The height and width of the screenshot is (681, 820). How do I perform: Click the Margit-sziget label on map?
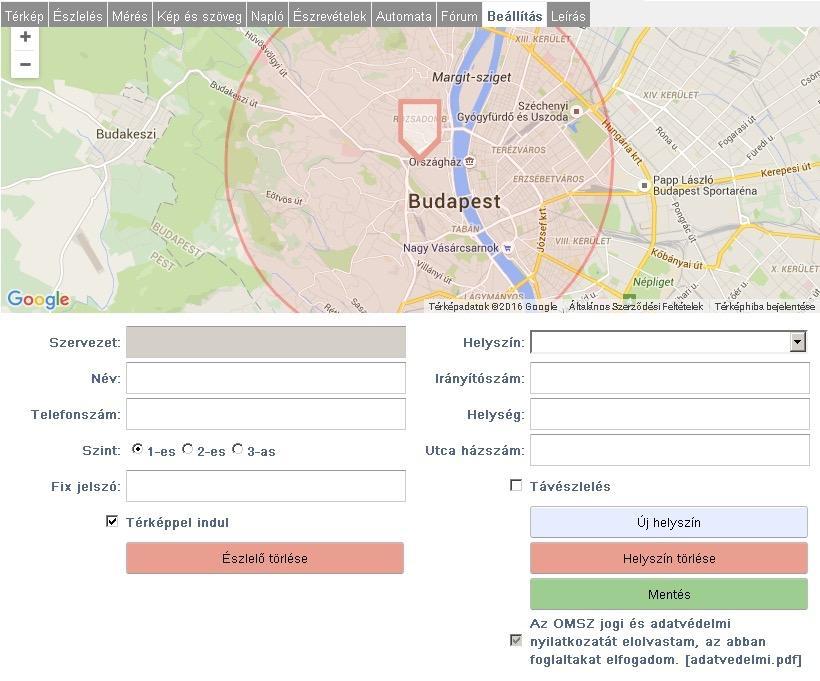[x=471, y=77]
